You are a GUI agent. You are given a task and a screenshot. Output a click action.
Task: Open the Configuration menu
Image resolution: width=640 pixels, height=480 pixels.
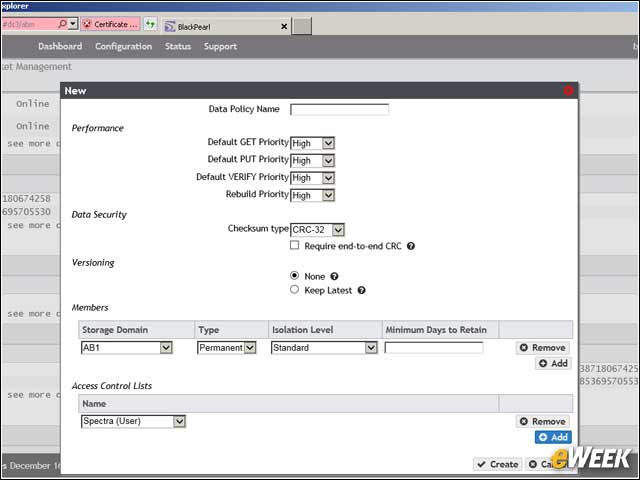(x=124, y=47)
